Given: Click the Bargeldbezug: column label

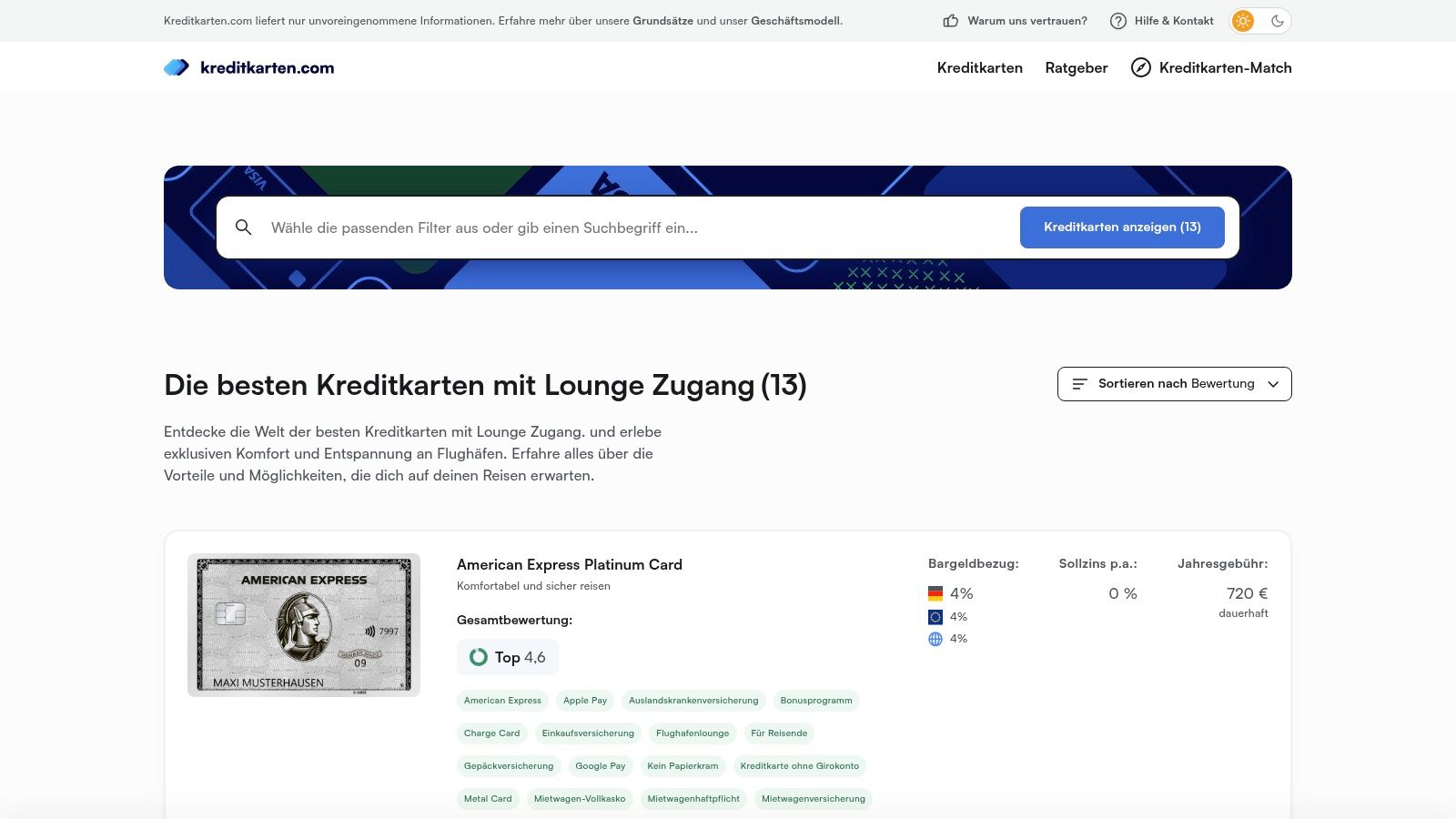Looking at the screenshot, I should coord(974,564).
